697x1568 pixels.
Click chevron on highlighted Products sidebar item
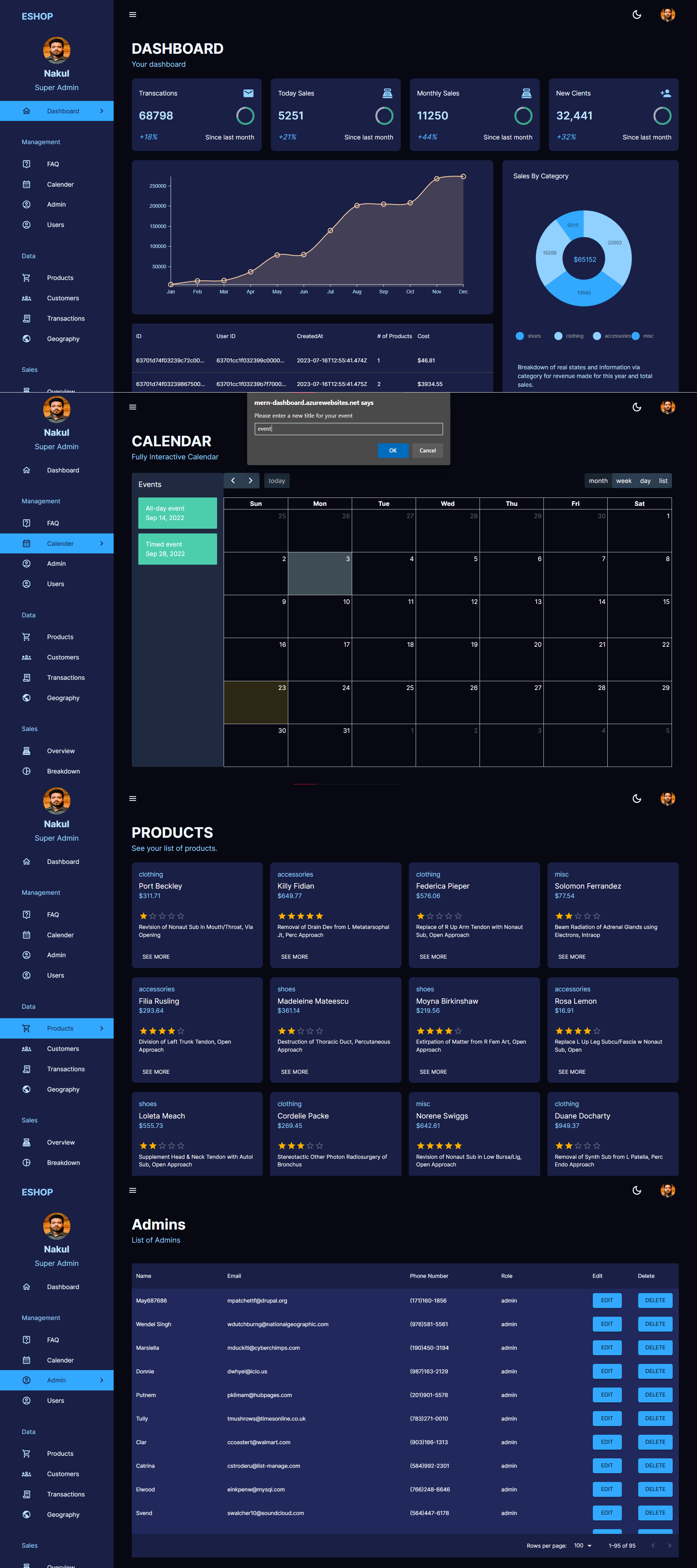(101, 1028)
